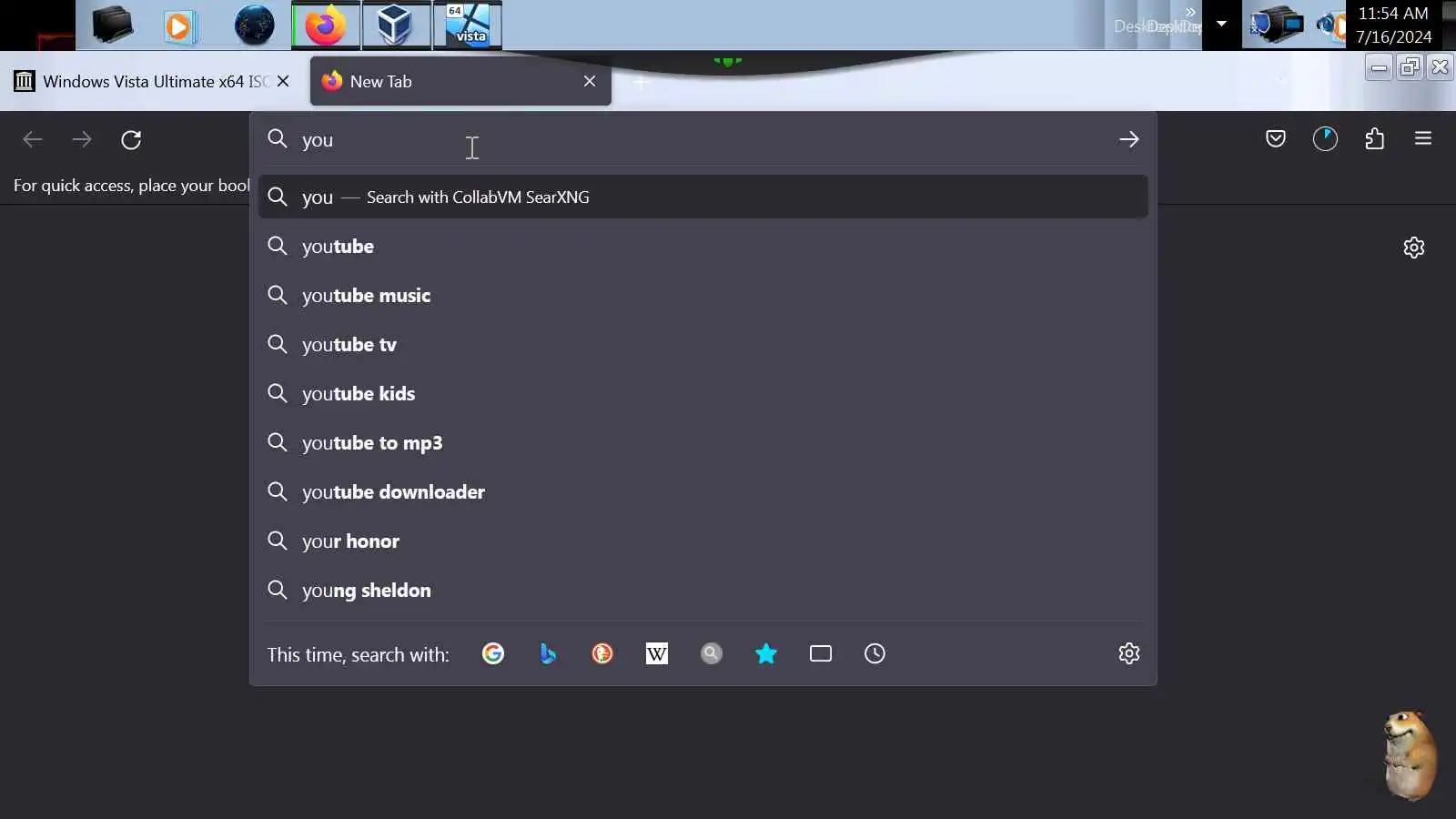Select the 'young sheldon' suggestion

tap(703, 591)
